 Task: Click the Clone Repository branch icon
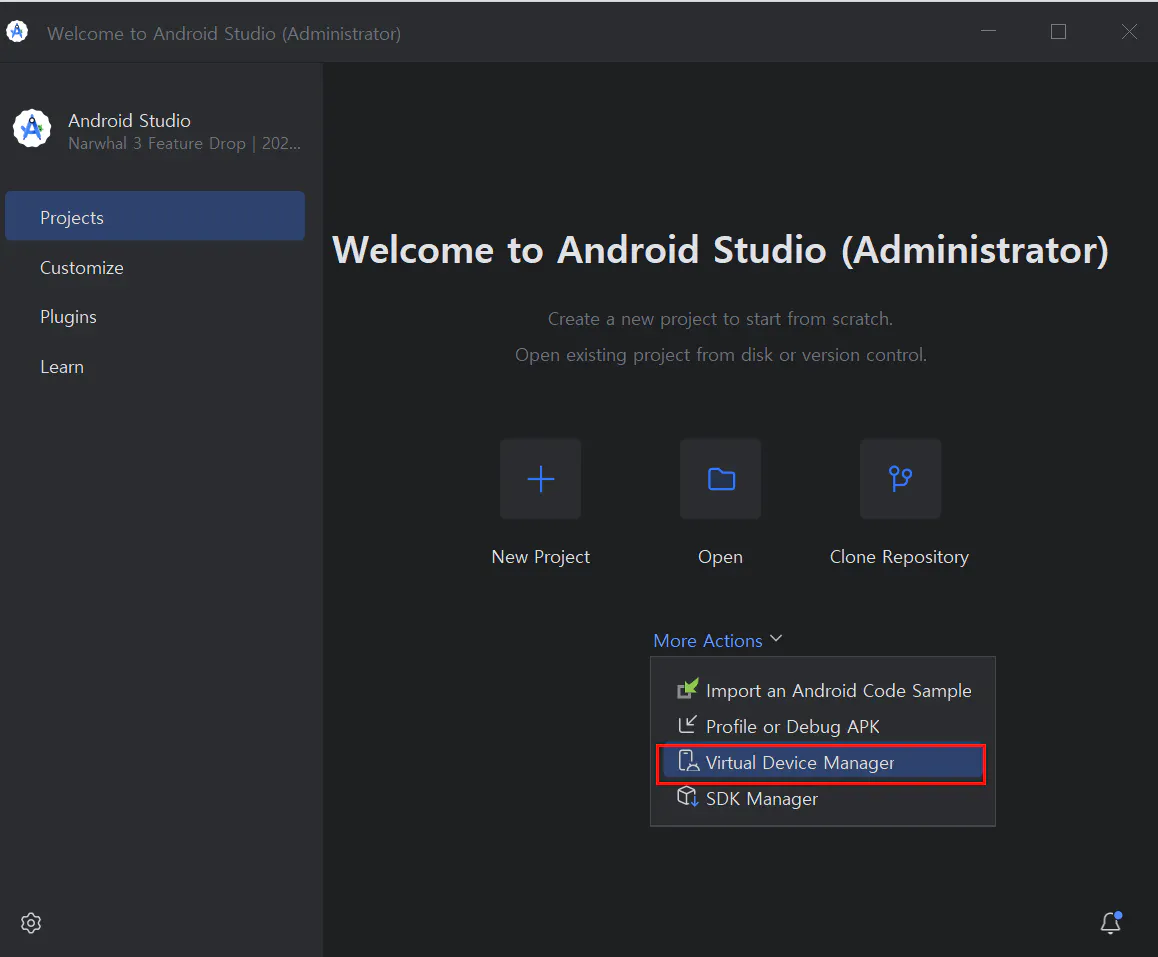900,478
